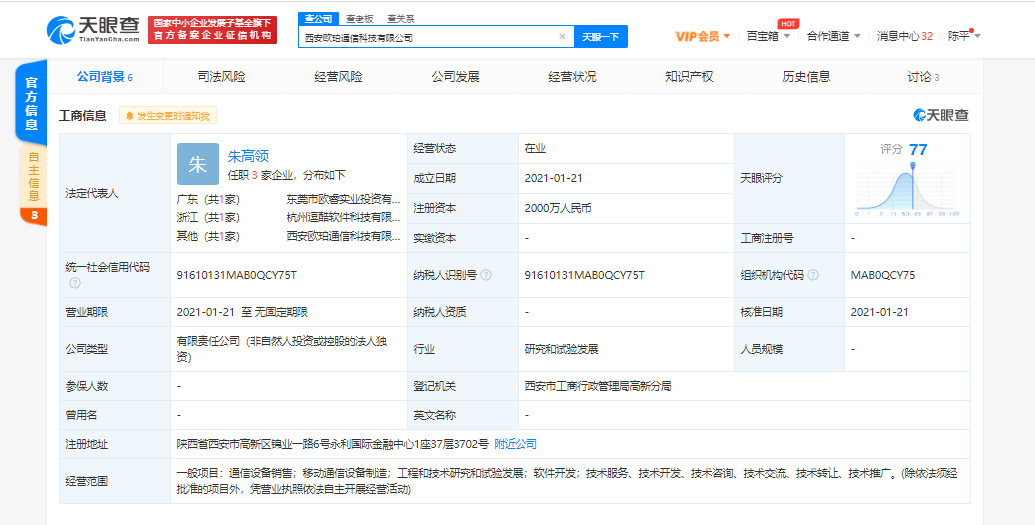Switch to the 司法风险 tab
Screen dimensions: 1035x525
coord(221,77)
